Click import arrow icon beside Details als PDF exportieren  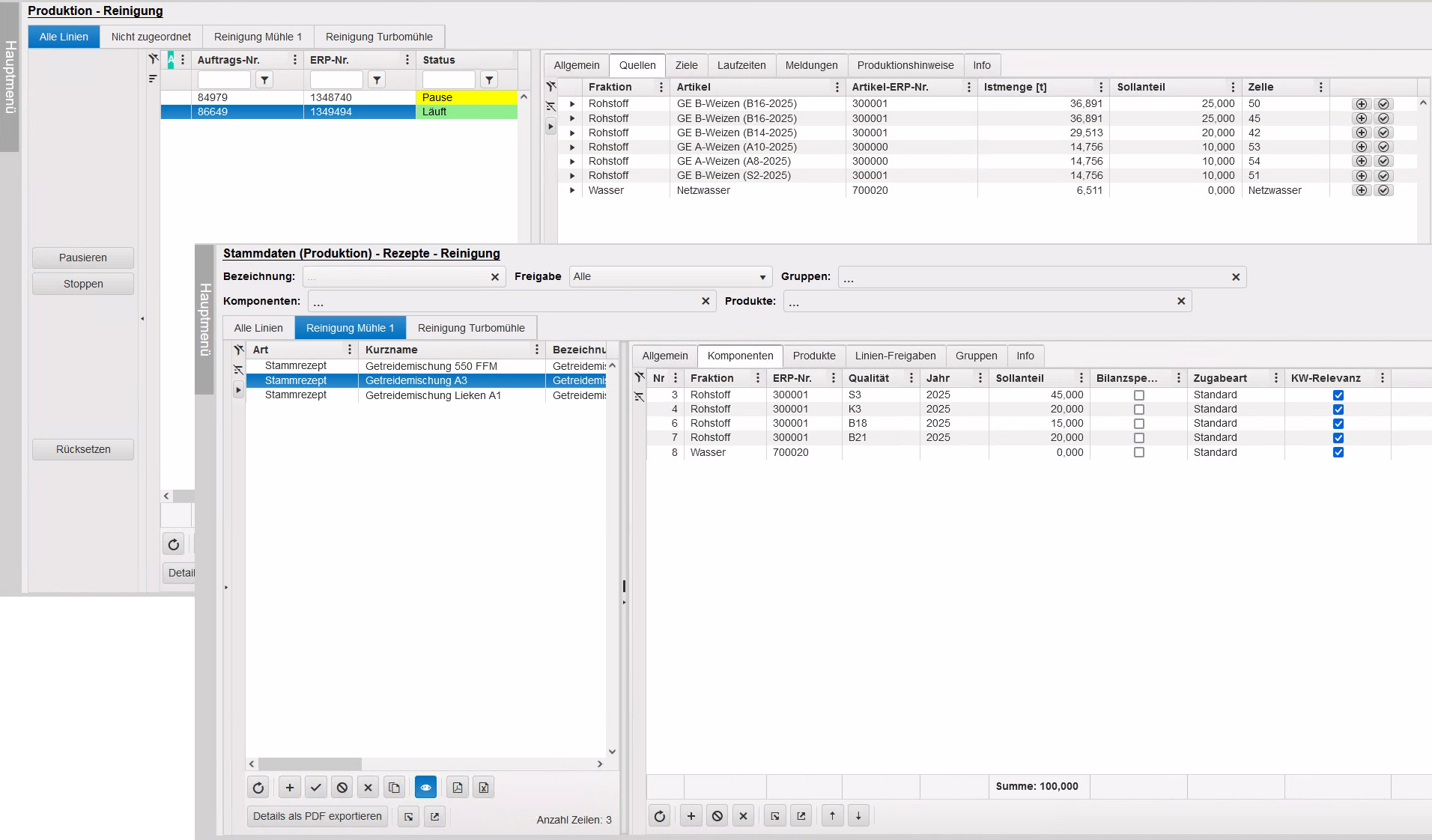pyautogui.click(x=409, y=817)
